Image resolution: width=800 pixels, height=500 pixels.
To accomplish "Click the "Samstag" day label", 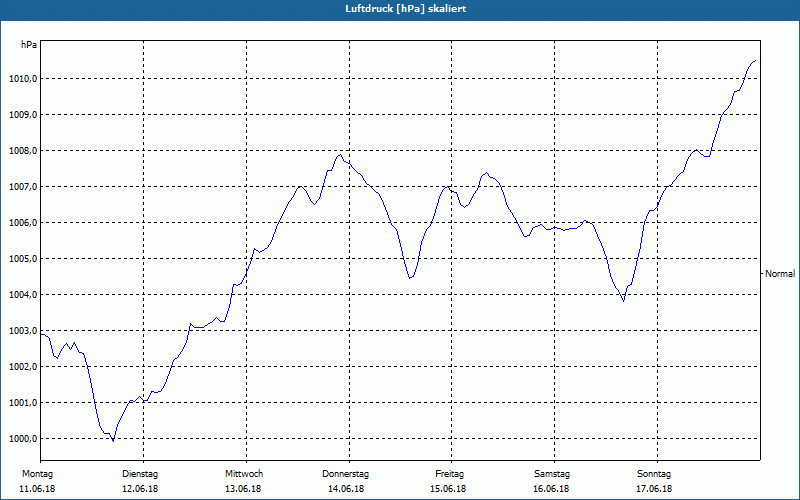I will [552, 474].
